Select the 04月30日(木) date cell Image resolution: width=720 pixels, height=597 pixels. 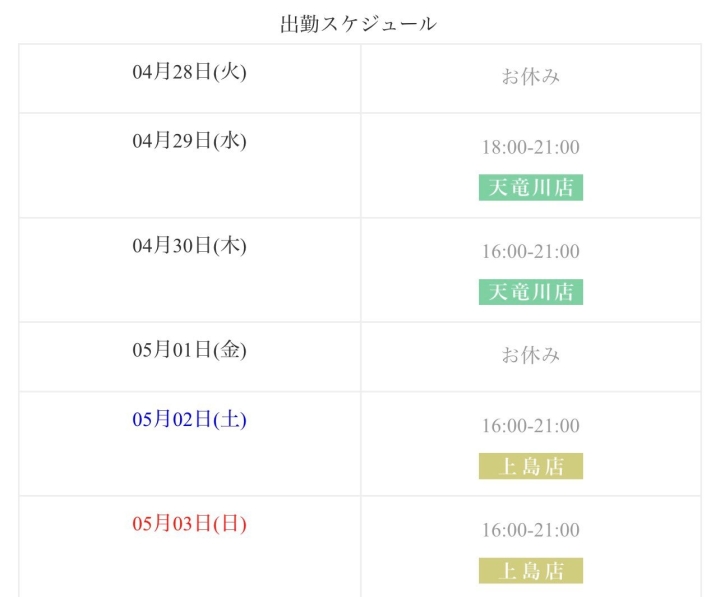(x=189, y=245)
